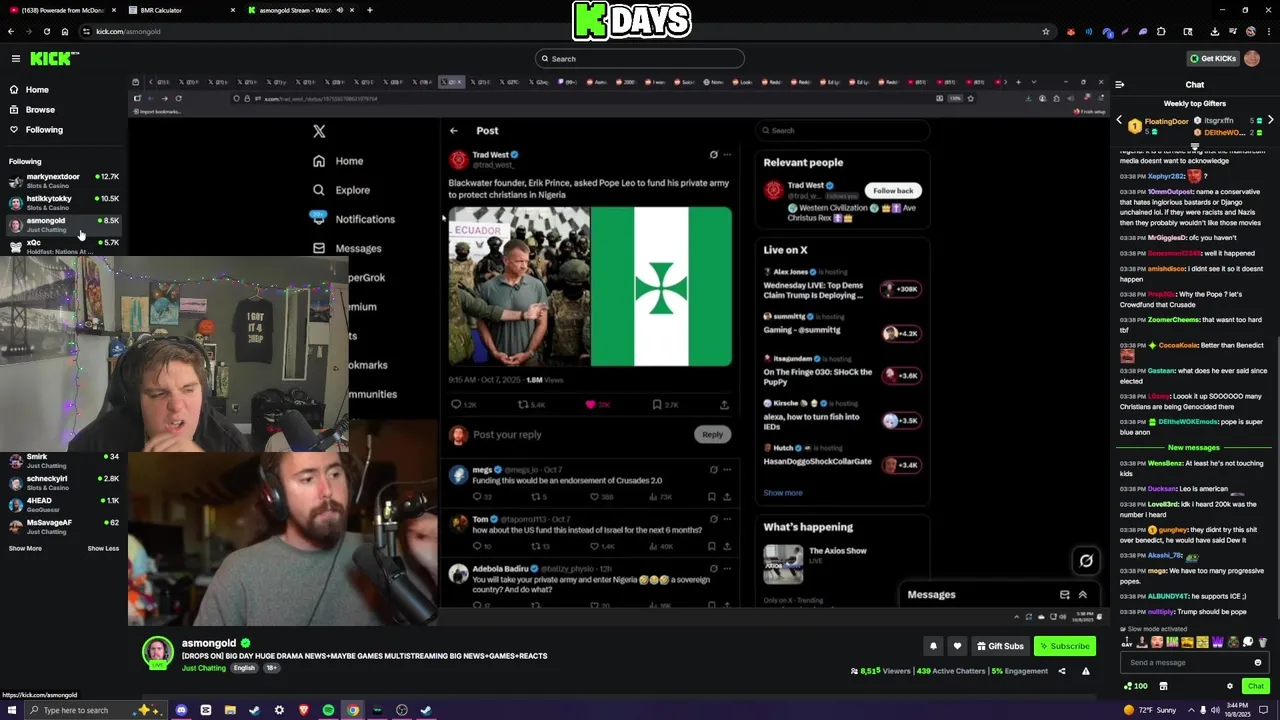Show next weekly top gifters
This screenshot has width=1280, height=720.
pos(1270,120)
